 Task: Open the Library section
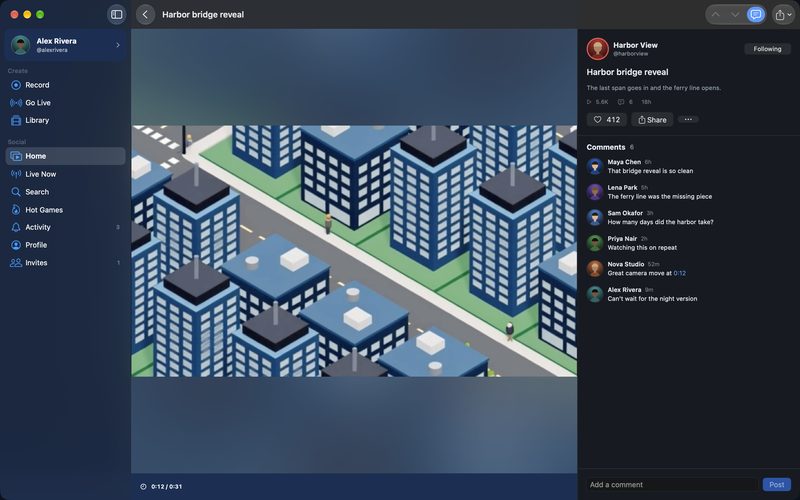click(x=66, y=120)
